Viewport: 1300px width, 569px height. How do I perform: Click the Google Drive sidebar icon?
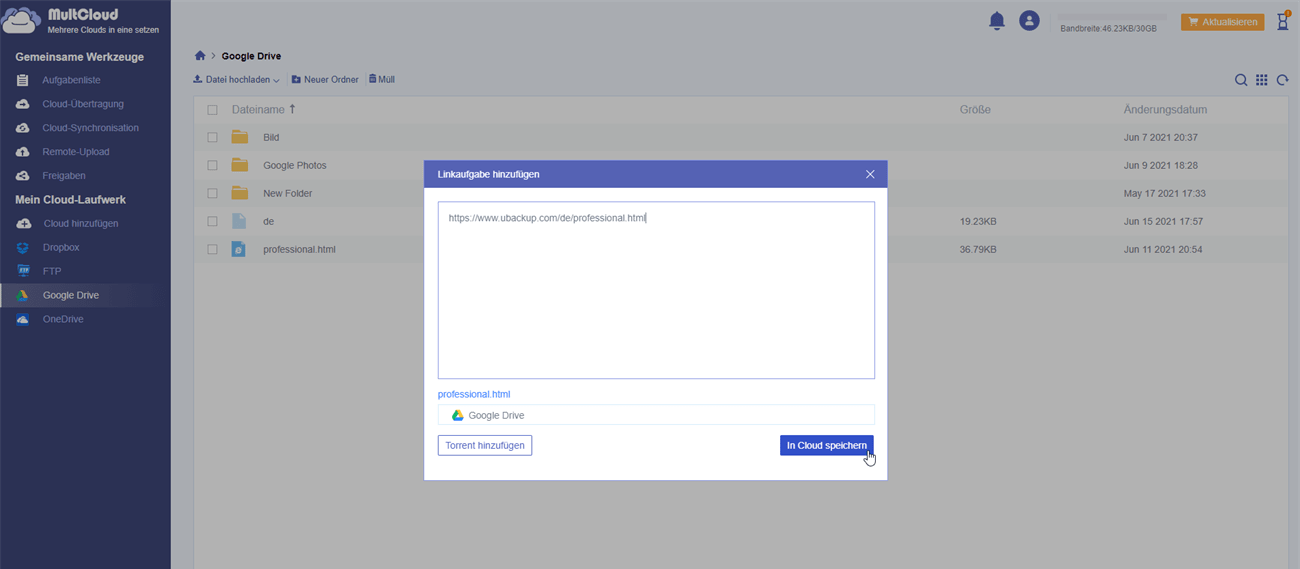click(23, 296)
